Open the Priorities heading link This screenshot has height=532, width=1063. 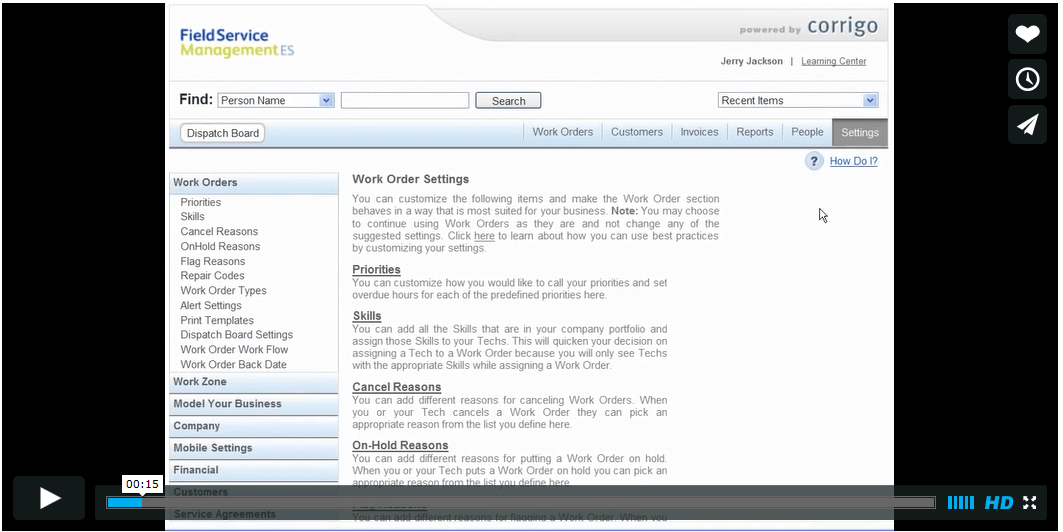coord(376,270)
